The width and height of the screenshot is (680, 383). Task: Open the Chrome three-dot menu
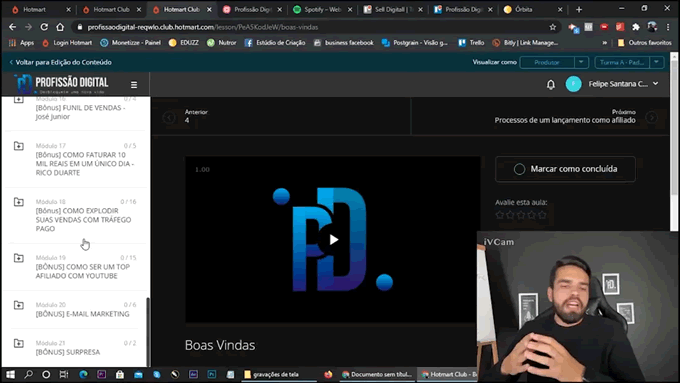(668, 27)
